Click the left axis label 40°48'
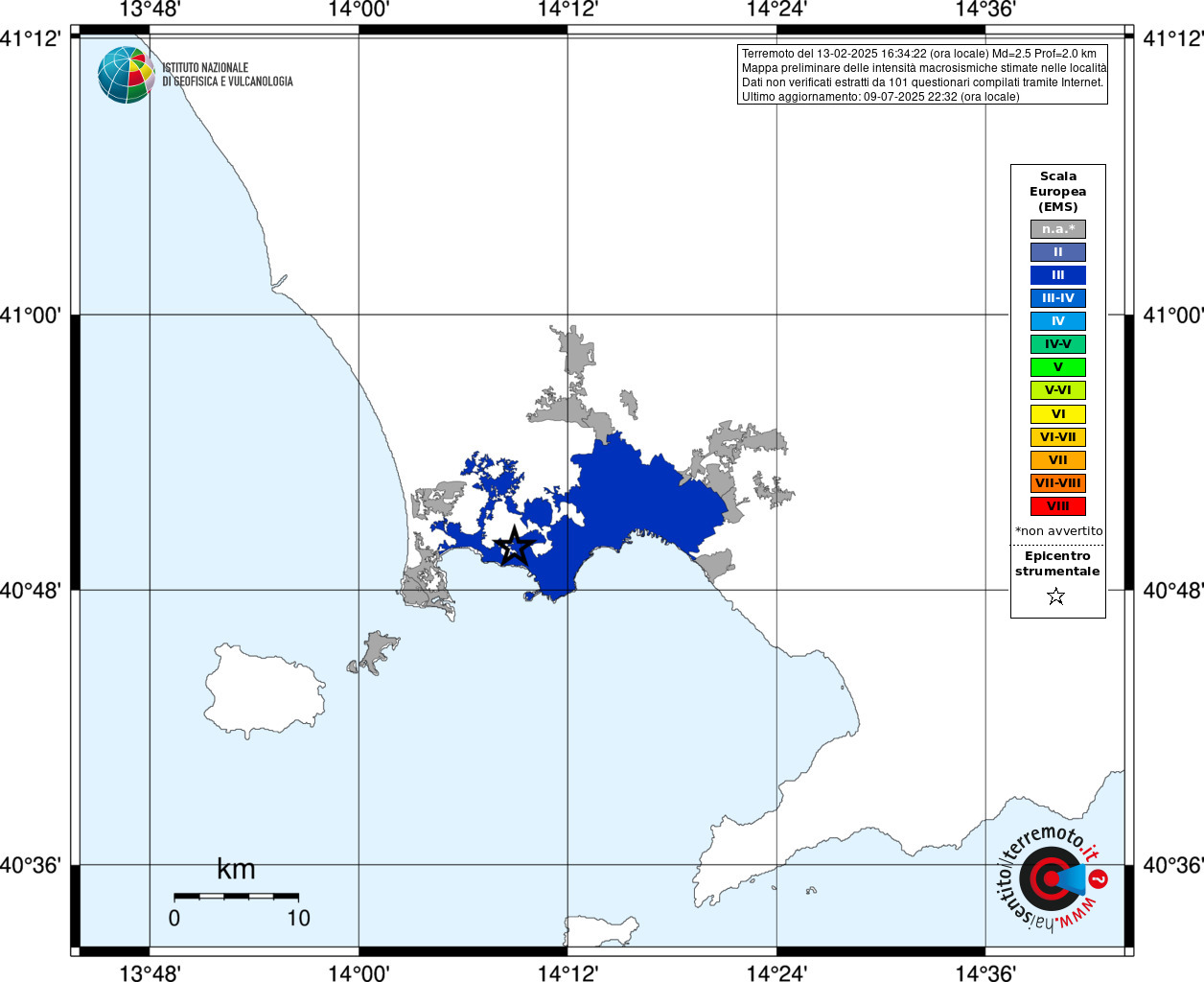This screenshot has height=982, width=1204. [x=31, y=590]
